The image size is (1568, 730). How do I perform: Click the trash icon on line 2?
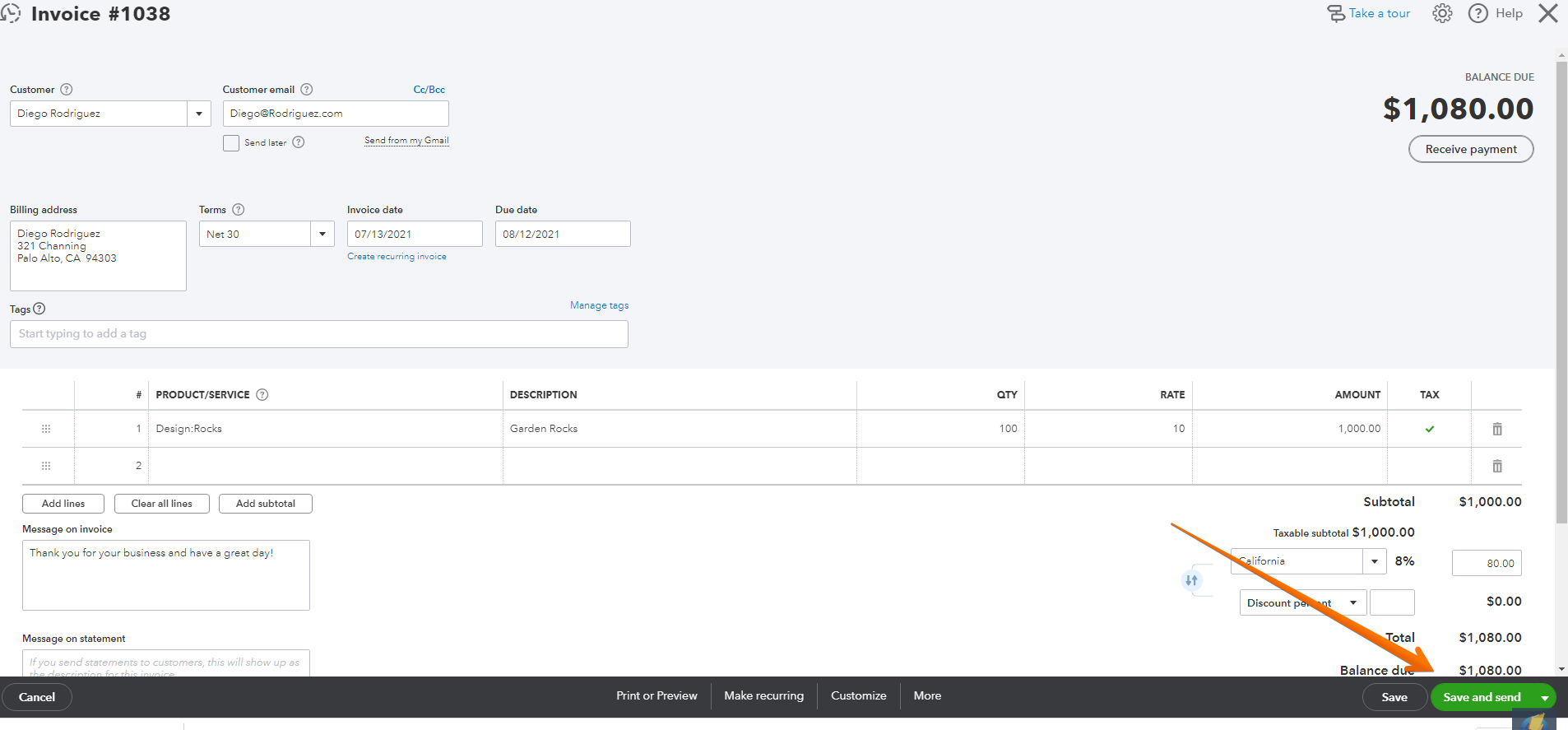[x=1497, y=466]
